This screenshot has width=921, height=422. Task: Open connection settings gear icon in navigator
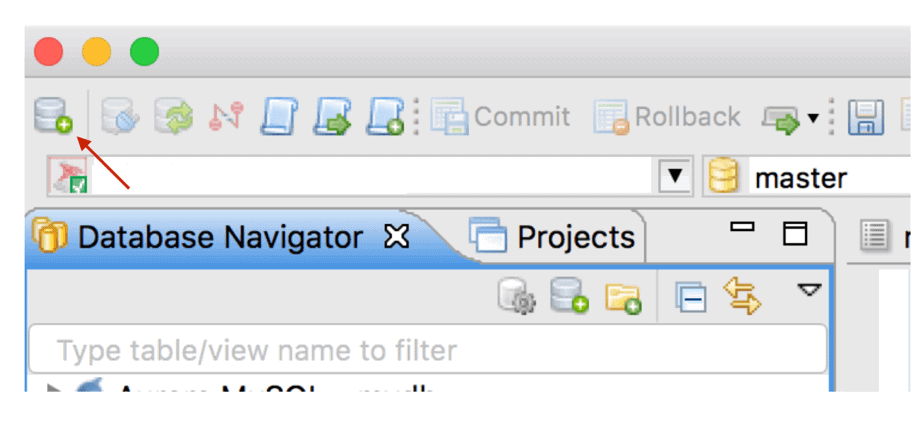tap(517, 296)
